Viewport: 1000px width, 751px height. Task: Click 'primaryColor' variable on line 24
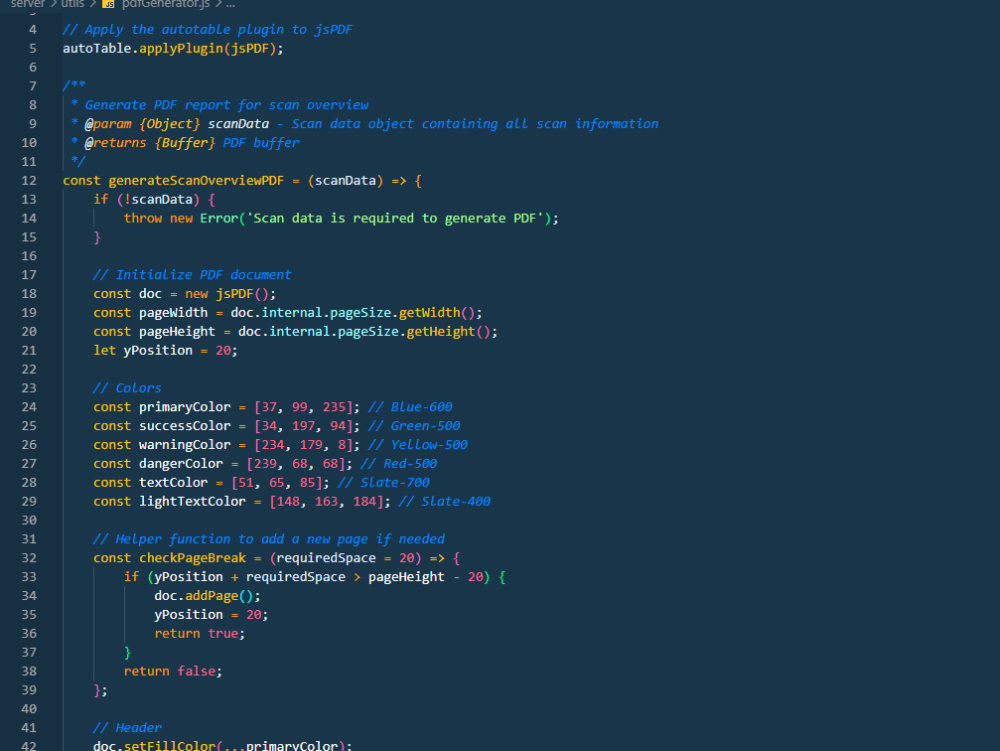click(x=185, y=407)
